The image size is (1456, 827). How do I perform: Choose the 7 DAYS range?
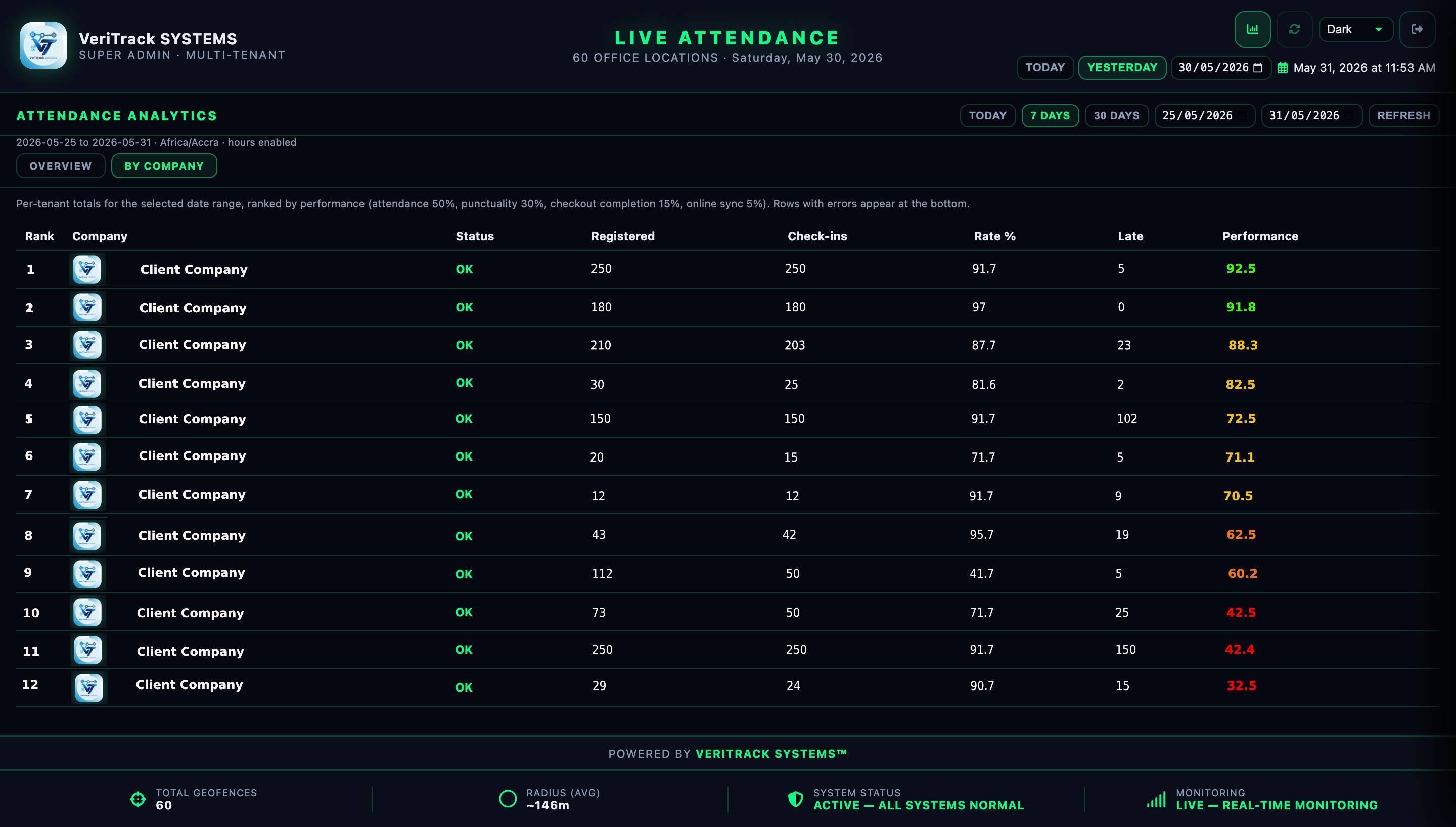click(x=1050, y=116)
